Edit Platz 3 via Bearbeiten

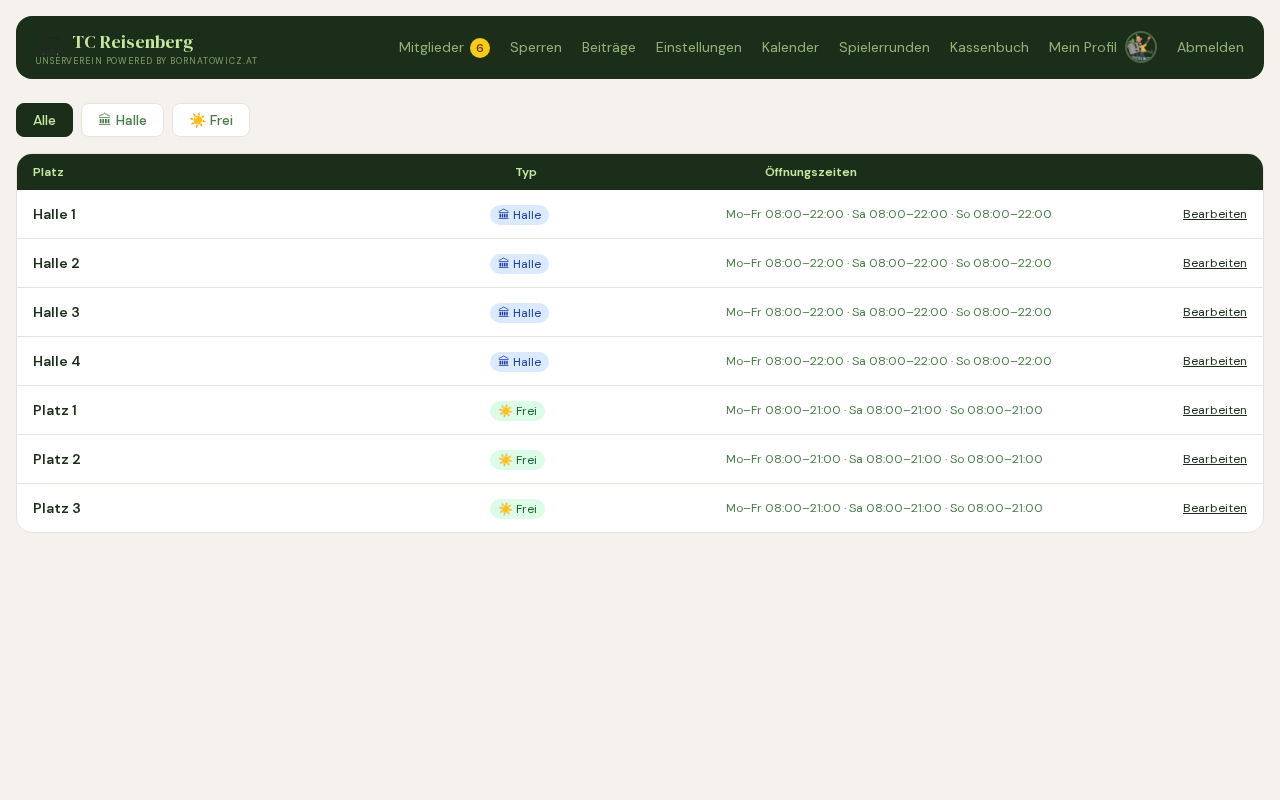click(1215, 508)
